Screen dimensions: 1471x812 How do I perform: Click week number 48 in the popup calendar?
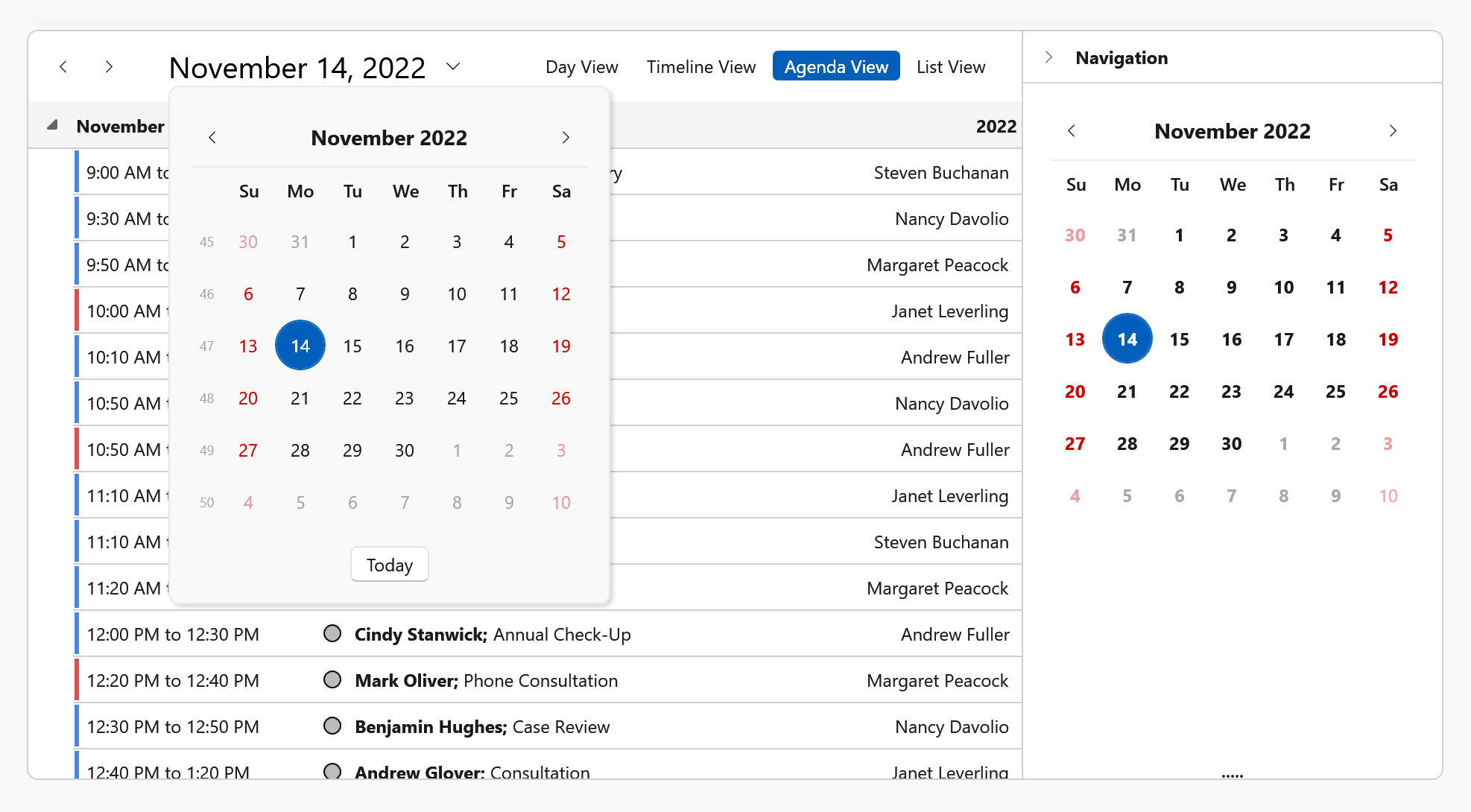(206, 398)
